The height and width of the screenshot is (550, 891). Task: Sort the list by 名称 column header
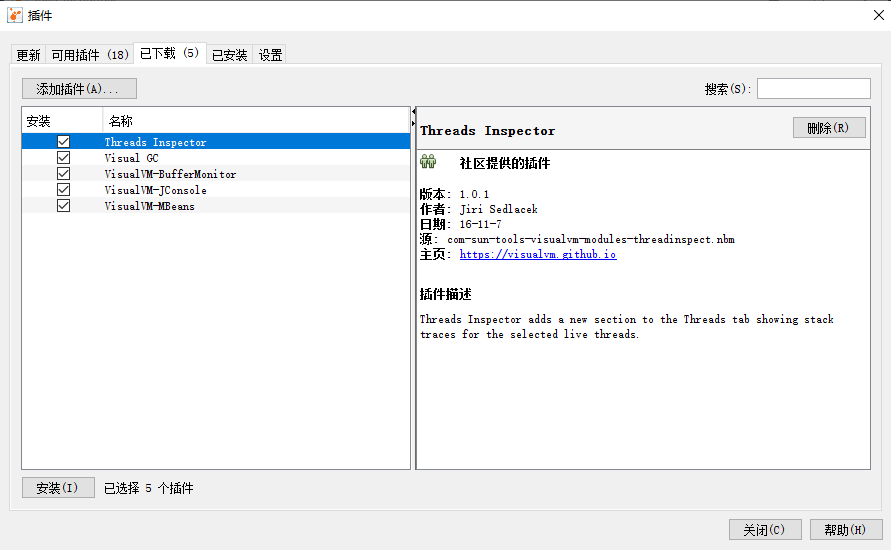(255, 121)
